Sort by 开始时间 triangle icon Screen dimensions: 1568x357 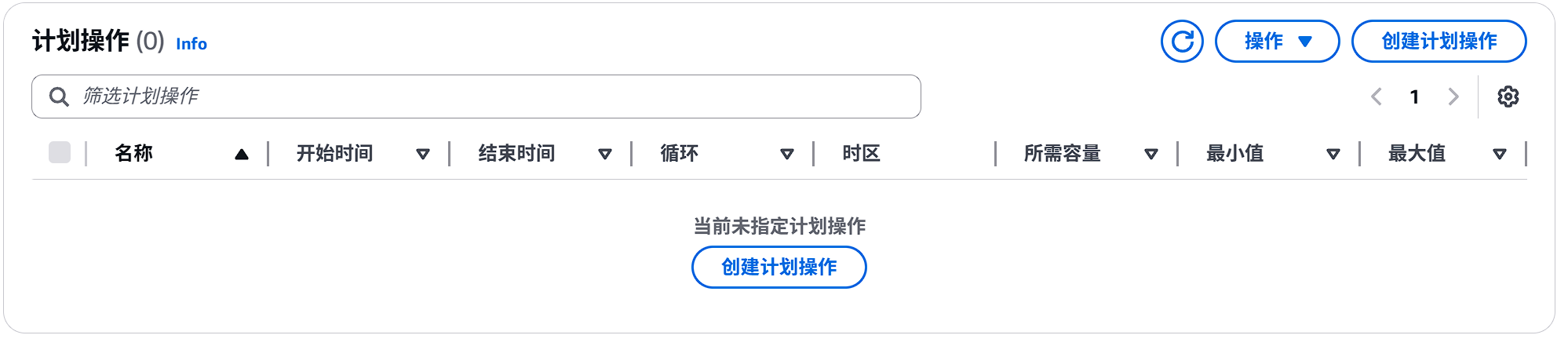coord(423,155)
